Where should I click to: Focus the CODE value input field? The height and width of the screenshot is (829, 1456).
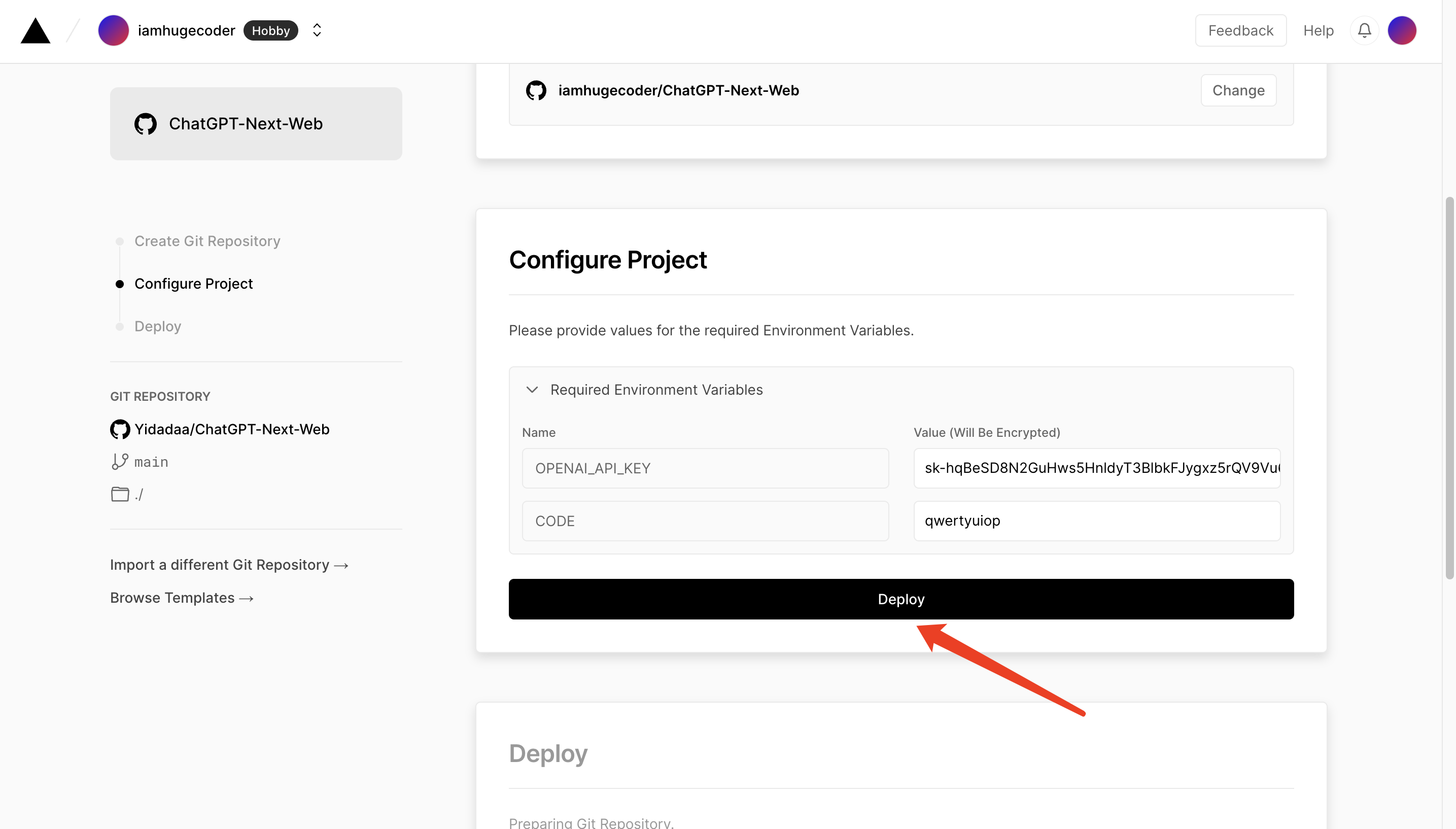pyautogui.click(x=1096, y=521)
